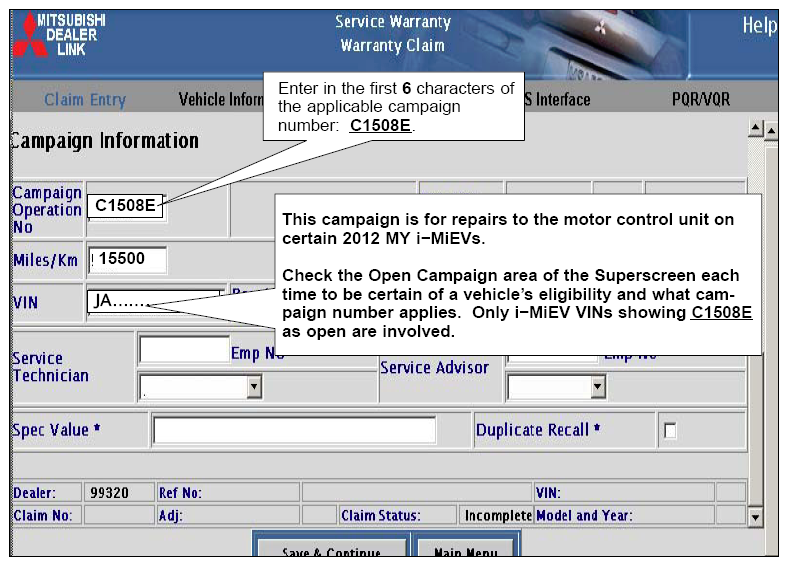Switch to the Claim Entry tab

[85, 100]
